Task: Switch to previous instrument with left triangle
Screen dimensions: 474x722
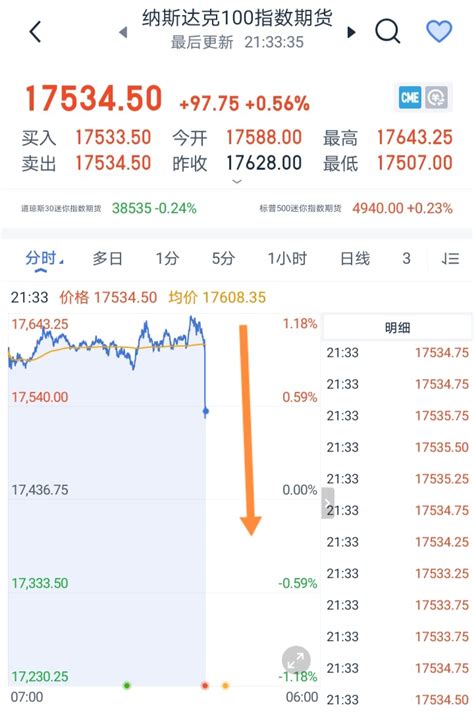Action: pos(123,32)
